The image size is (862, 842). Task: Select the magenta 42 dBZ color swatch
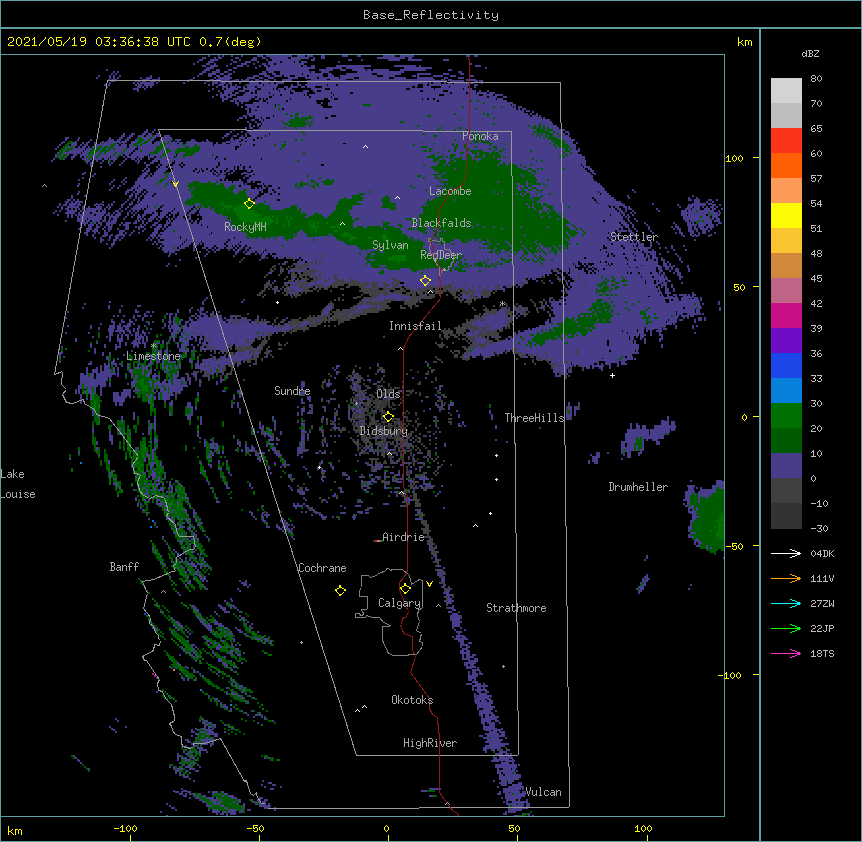point(786,315)
